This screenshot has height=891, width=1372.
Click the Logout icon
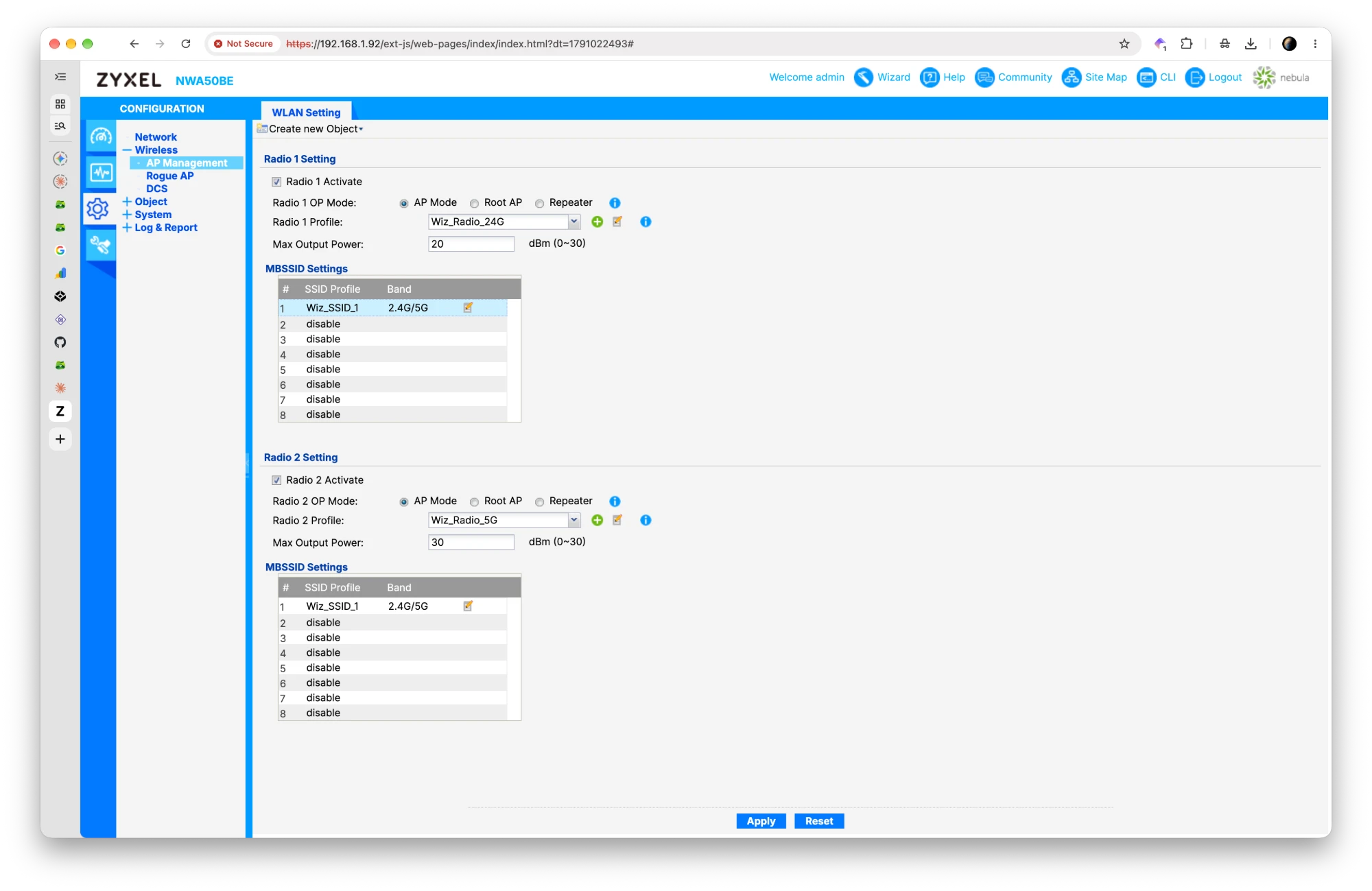pos(1195,78)
